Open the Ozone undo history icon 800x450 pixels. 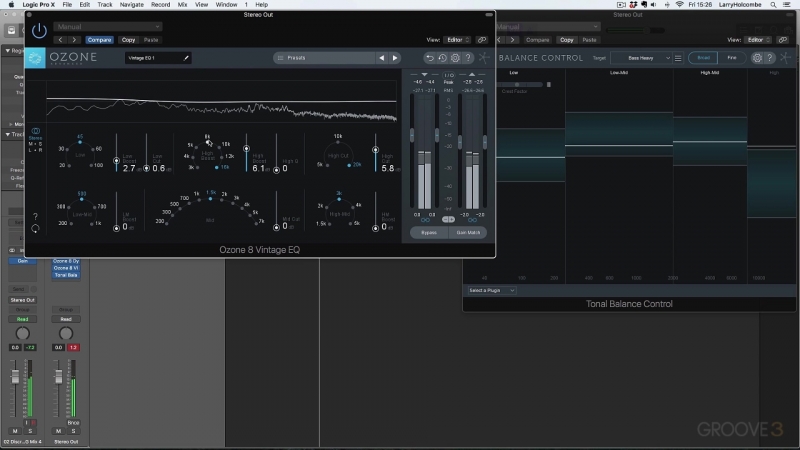point(442,58)
